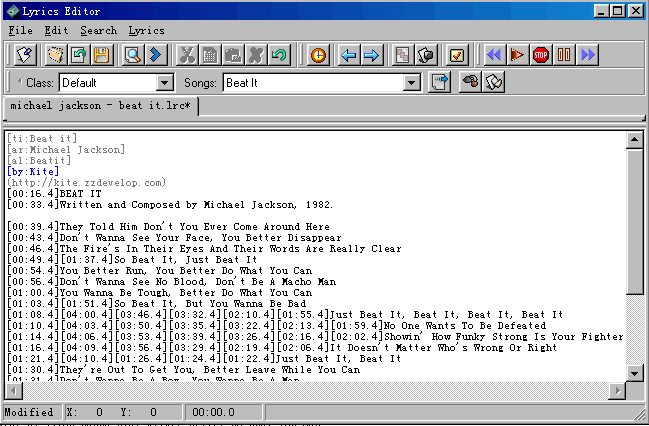Click the You Better Disappear lyric line
Image resolution: width=649 pixels, height=426 pixels.
tap(174, 238)
